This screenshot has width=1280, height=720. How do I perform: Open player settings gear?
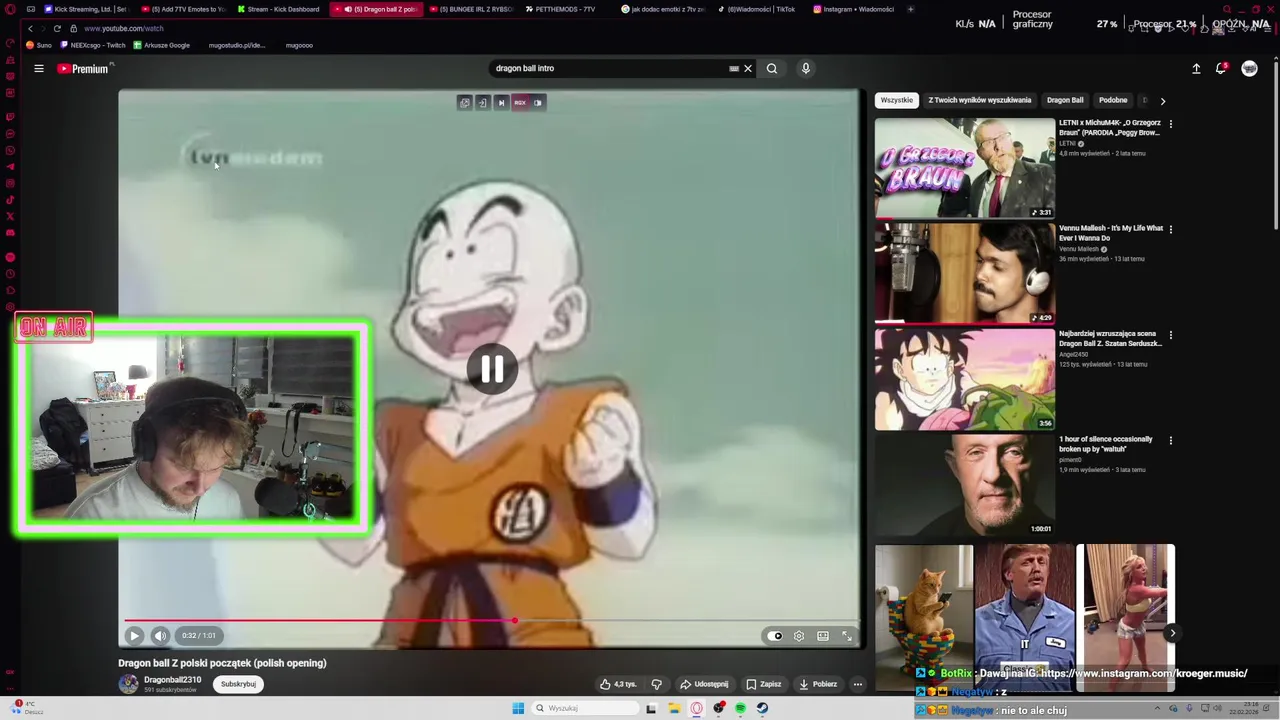click(x=799, y=636)
